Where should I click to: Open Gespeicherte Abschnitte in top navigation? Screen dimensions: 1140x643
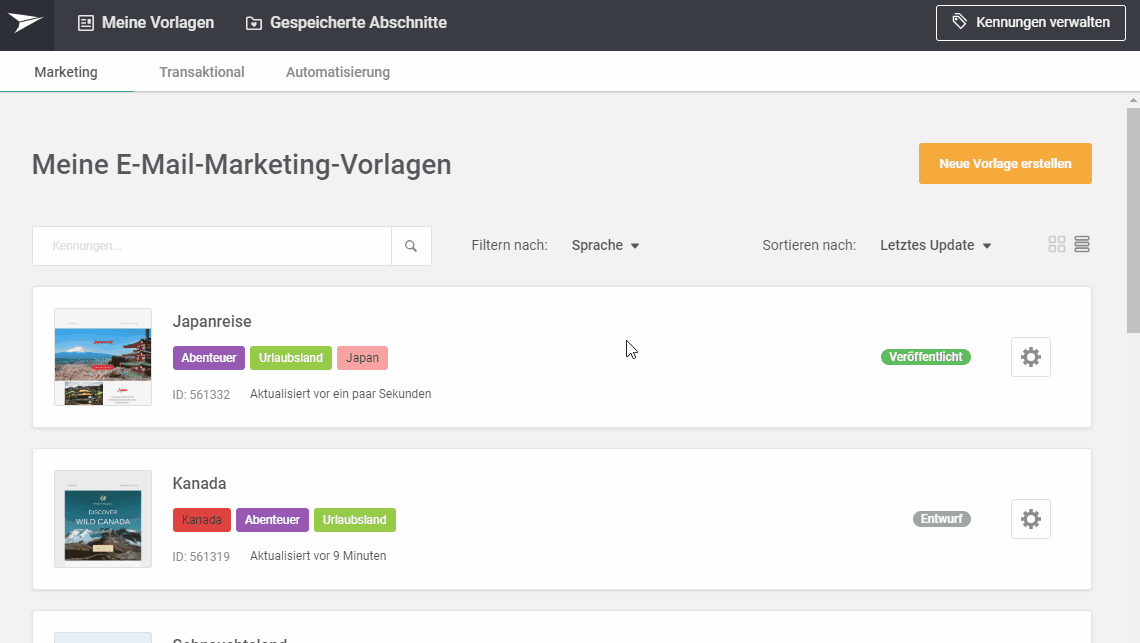(346, 23)
